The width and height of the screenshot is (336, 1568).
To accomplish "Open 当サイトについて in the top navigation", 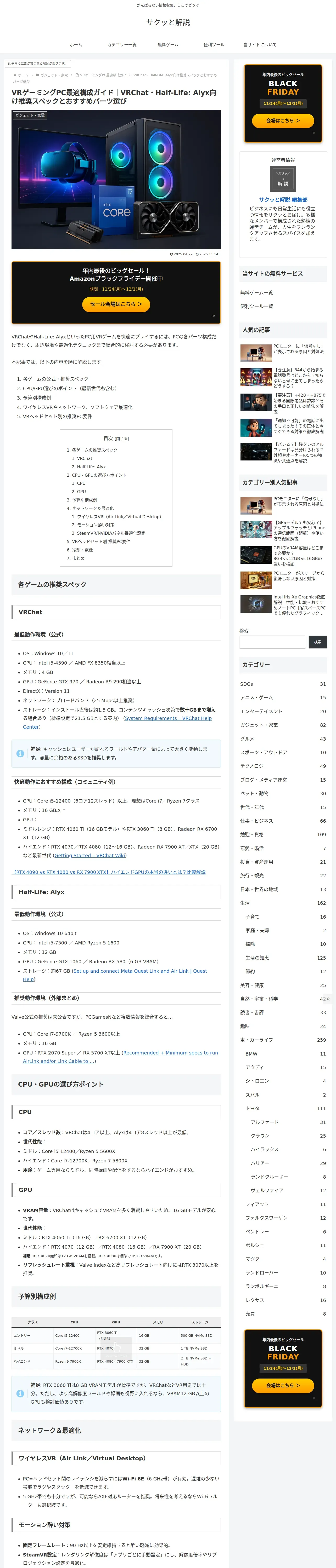I will [x=260, y=45].
